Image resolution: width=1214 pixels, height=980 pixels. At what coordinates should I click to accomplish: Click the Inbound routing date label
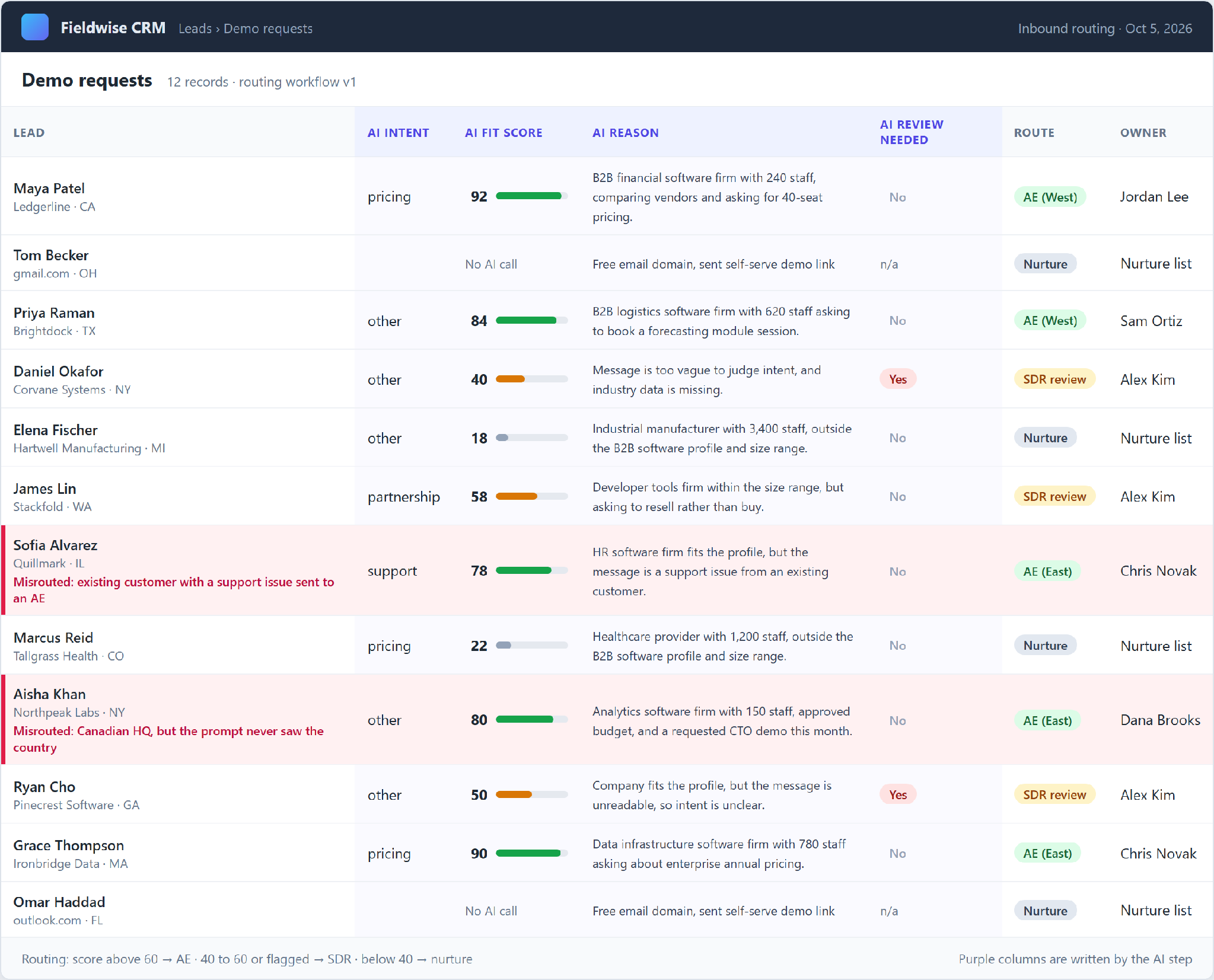tap(1105, 28)
